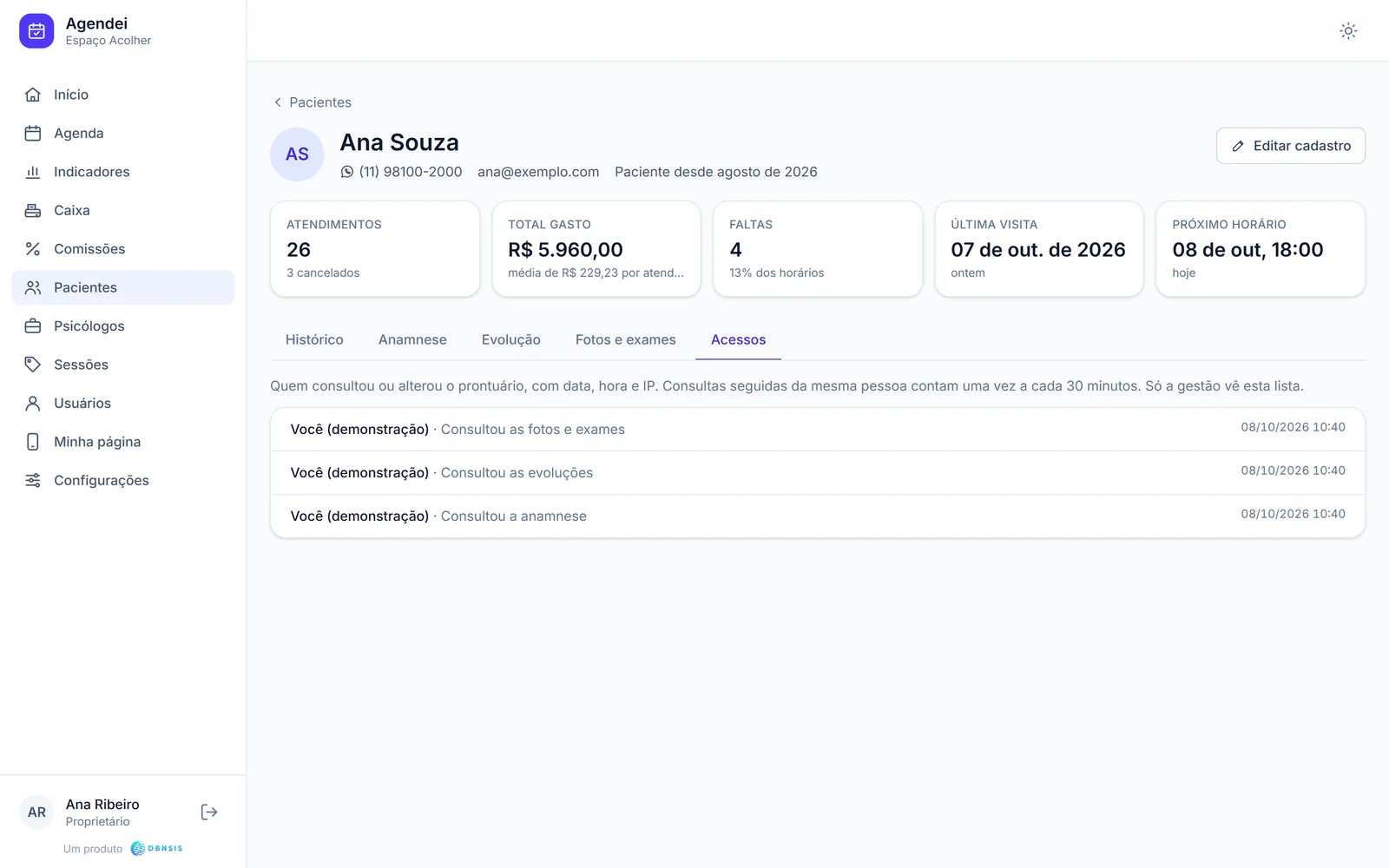The width and height of the screenshot is (1389, 868).
Task: Select the Acessos tab
Action: pyautogui.click(x=739, y=340)
